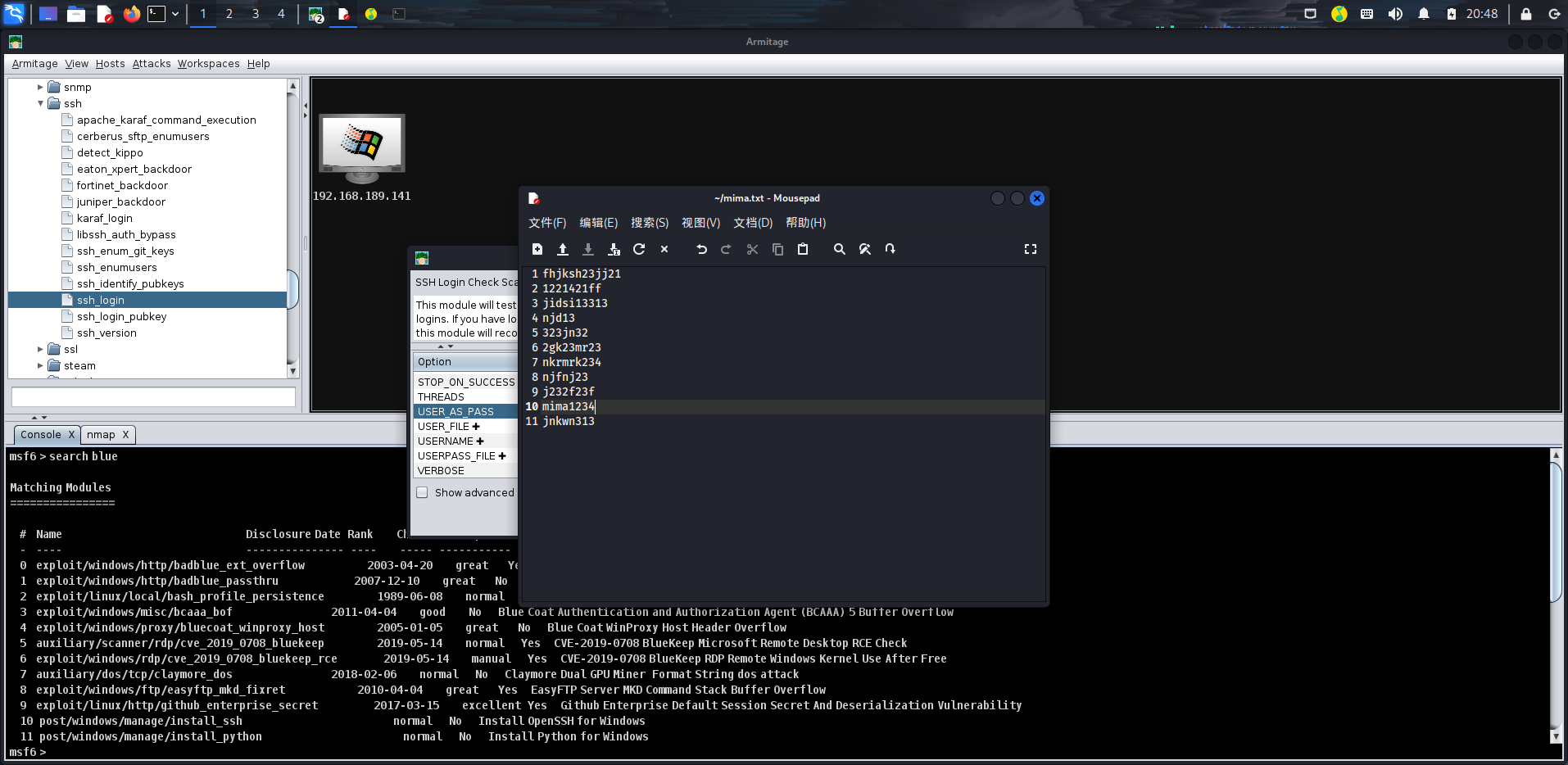Select the fortinet_backdoor module
This screenshot has width=1568, height=765.
click(x=122, y=186)
